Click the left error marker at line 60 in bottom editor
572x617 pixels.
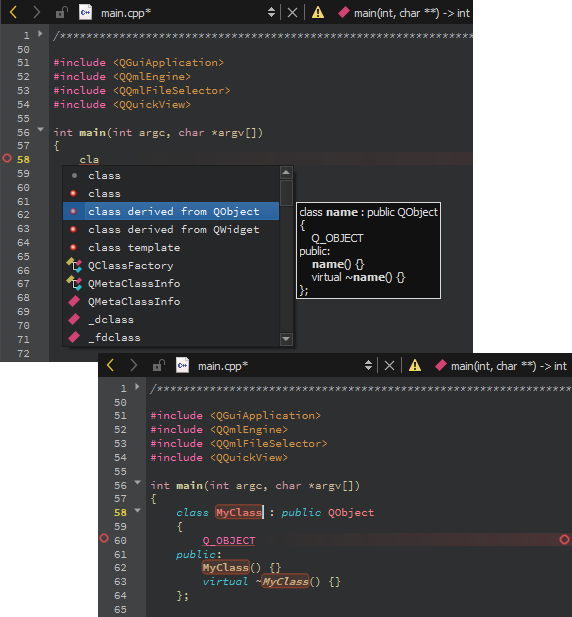pos(104,538)
